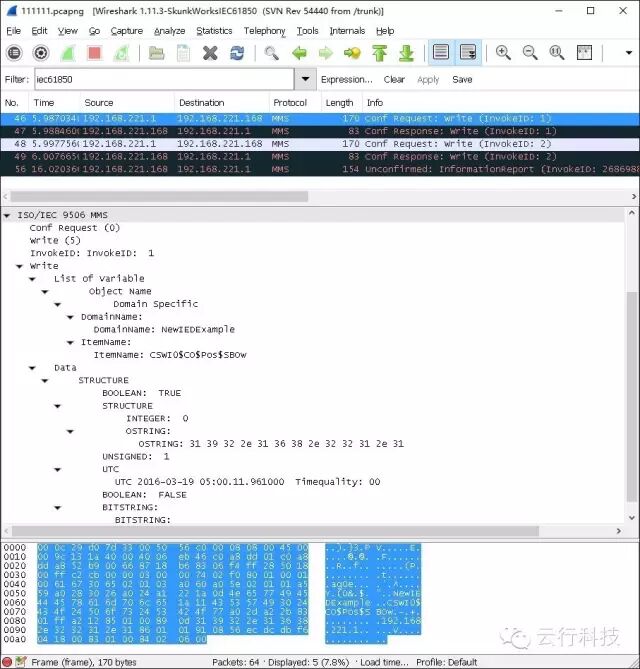Collapse the Write node
The width and height of the screenshot is (640, 669).
point(19,266)
